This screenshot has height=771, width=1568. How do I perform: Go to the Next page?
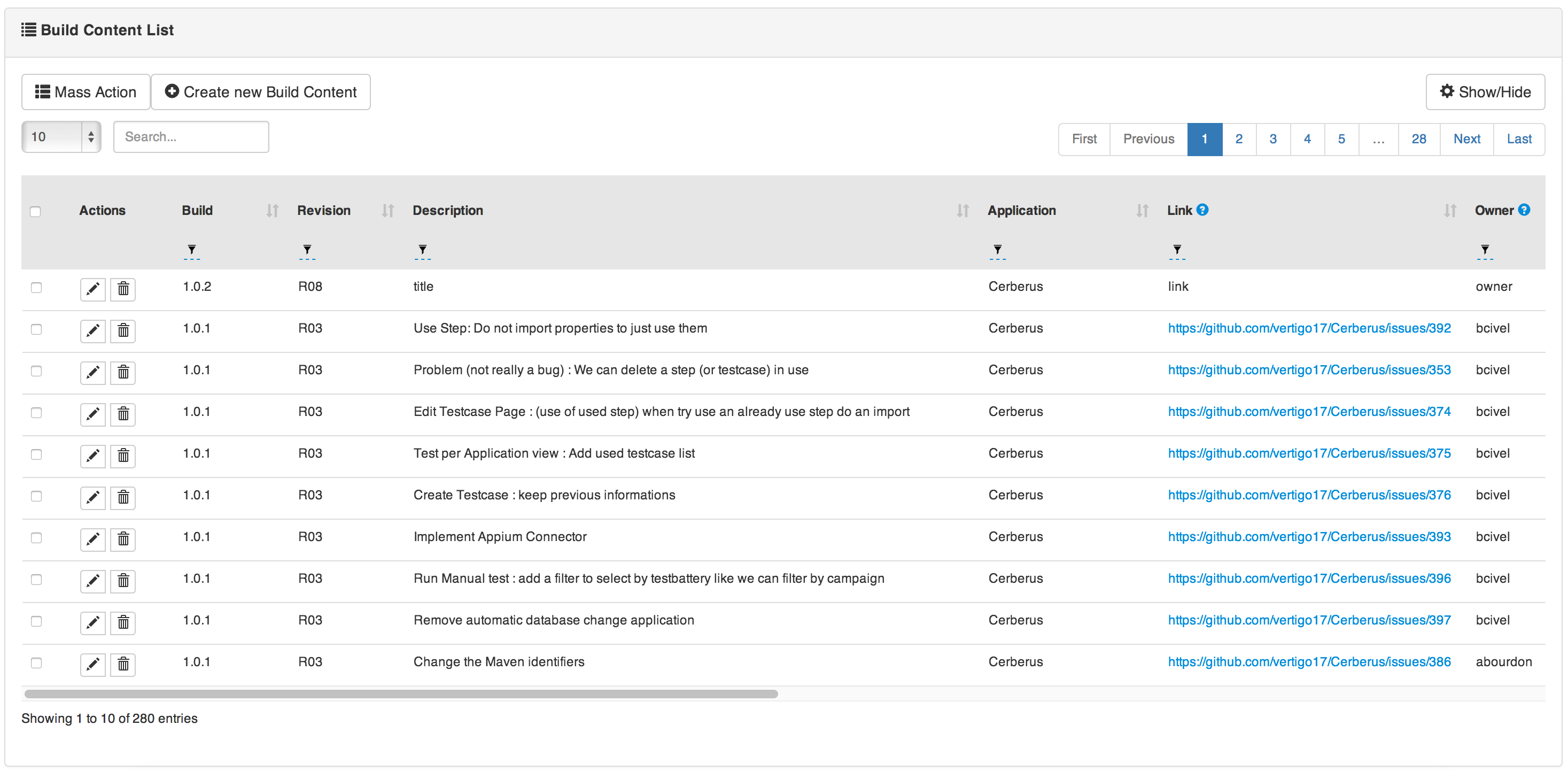(x=1467, y=140)
